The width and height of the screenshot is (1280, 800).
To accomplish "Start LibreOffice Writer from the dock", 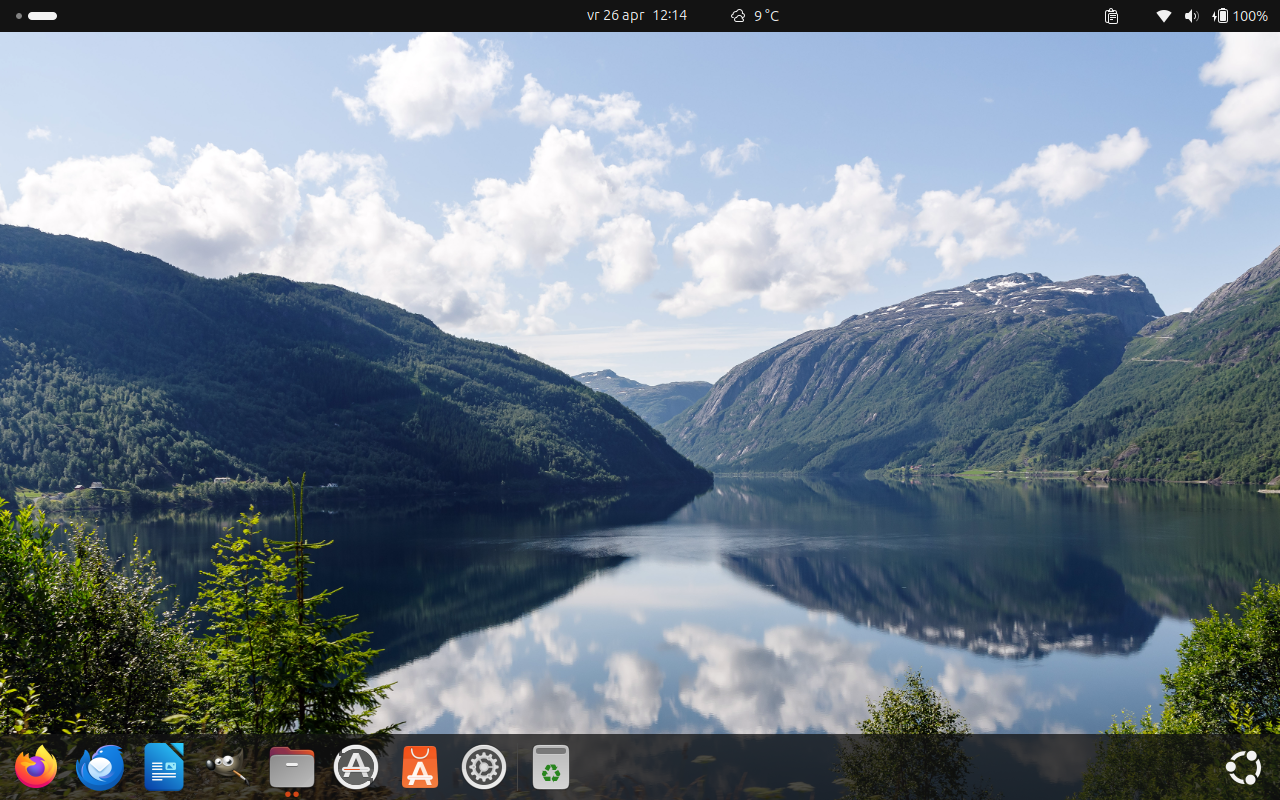I will [x=164, y=768].
